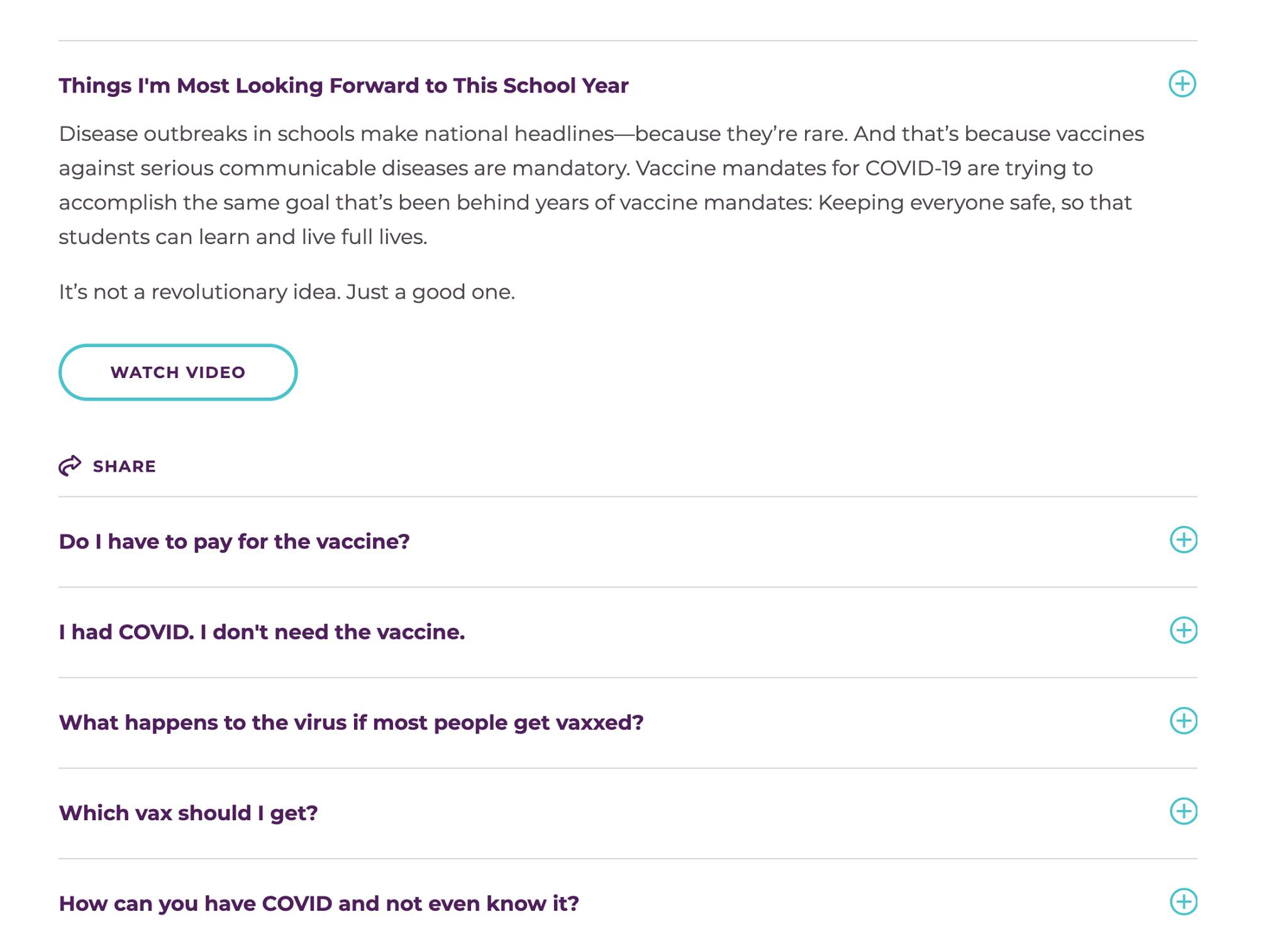
Task: Expand 'Do I have to pay' plus icon
Action: (1183, 540)
